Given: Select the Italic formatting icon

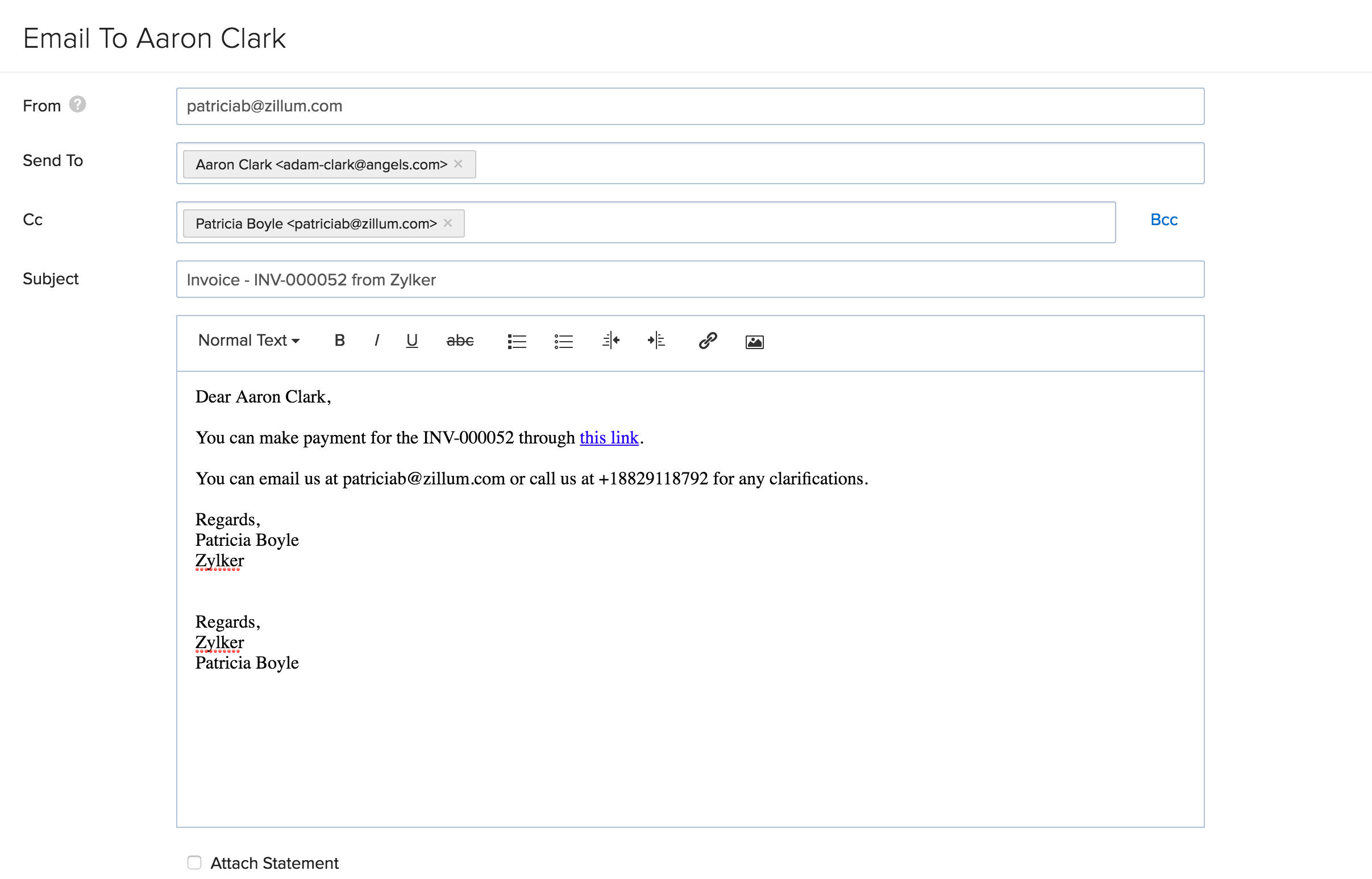Looking at the screenshot, I should pos(378,340).
